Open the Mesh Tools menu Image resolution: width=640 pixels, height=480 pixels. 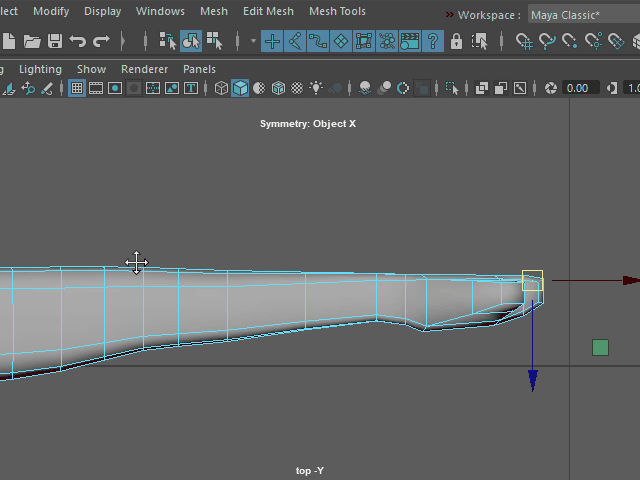[x=337, y=12]
